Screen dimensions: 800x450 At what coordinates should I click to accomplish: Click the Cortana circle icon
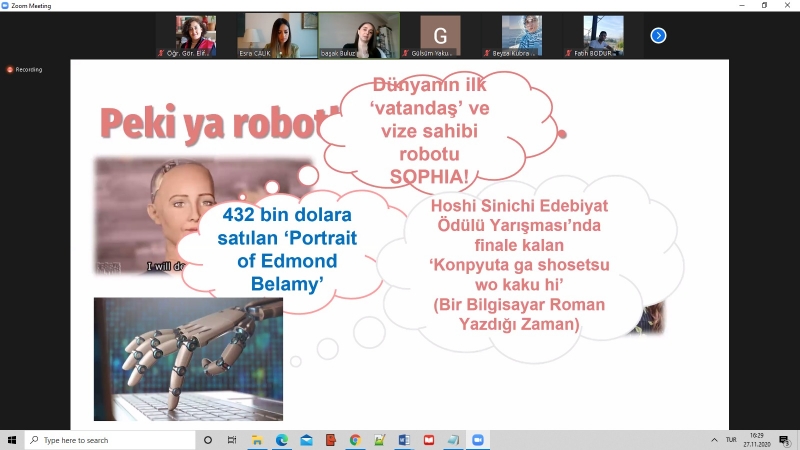[x=208, y=440]
